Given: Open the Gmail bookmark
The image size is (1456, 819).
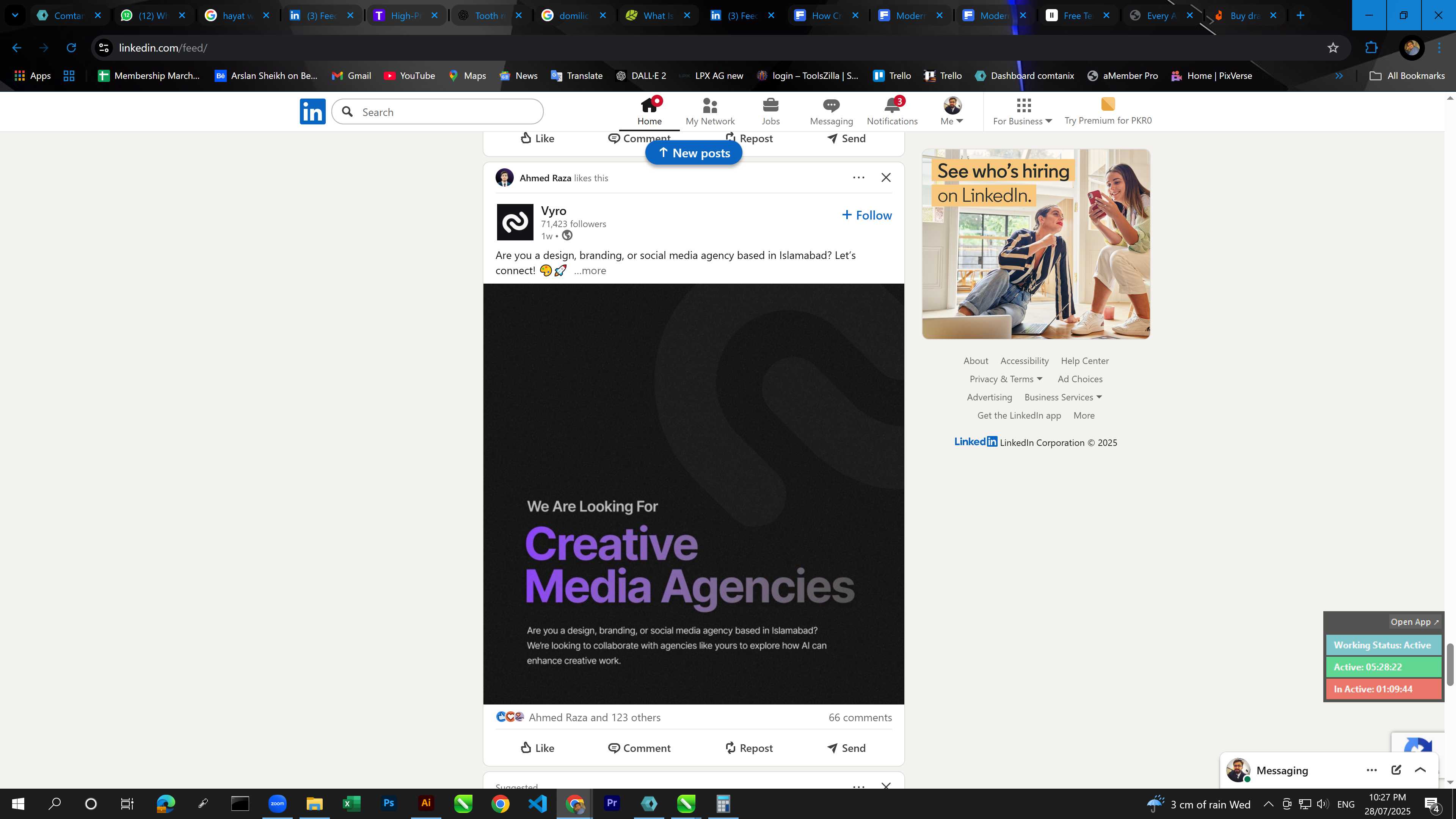Looking at the screenshot, I should coord(351,76).
